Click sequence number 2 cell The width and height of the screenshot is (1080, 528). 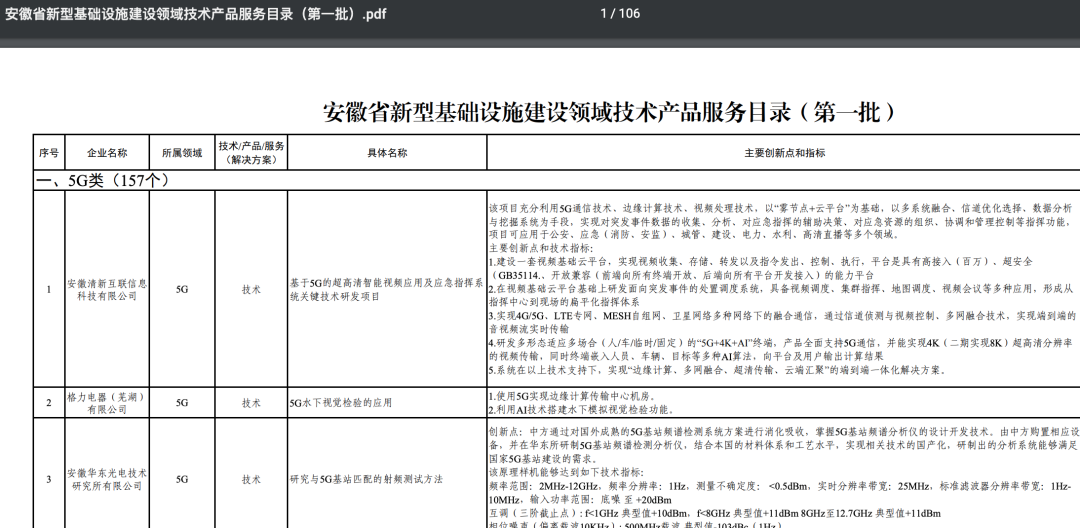(x=49, y=403)
